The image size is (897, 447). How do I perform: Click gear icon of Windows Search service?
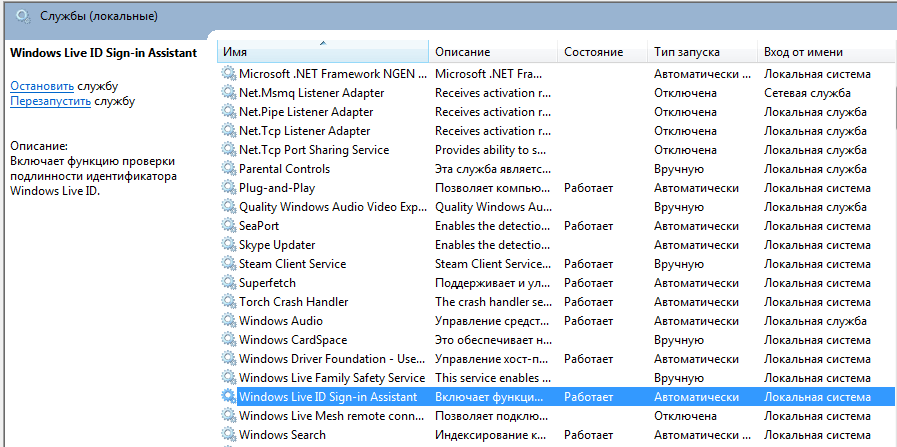tap(229, 434)
